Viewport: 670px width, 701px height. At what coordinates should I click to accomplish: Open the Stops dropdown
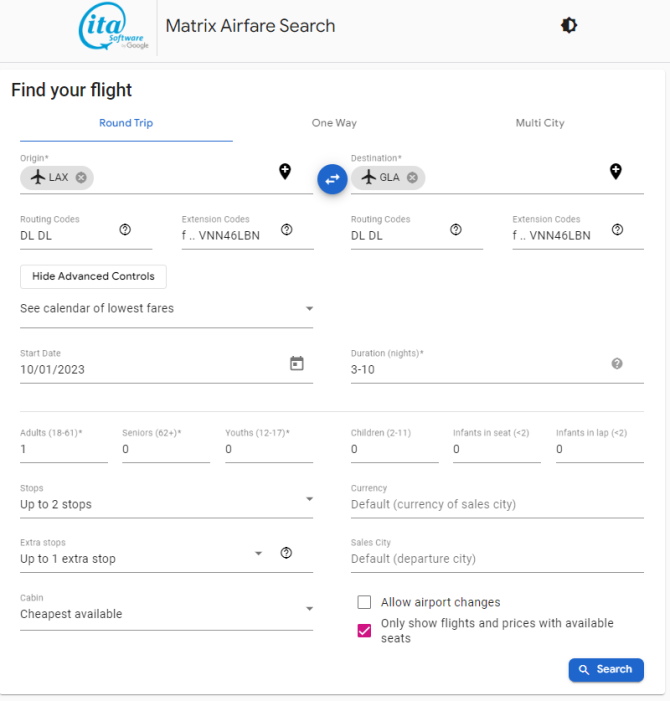166,500
